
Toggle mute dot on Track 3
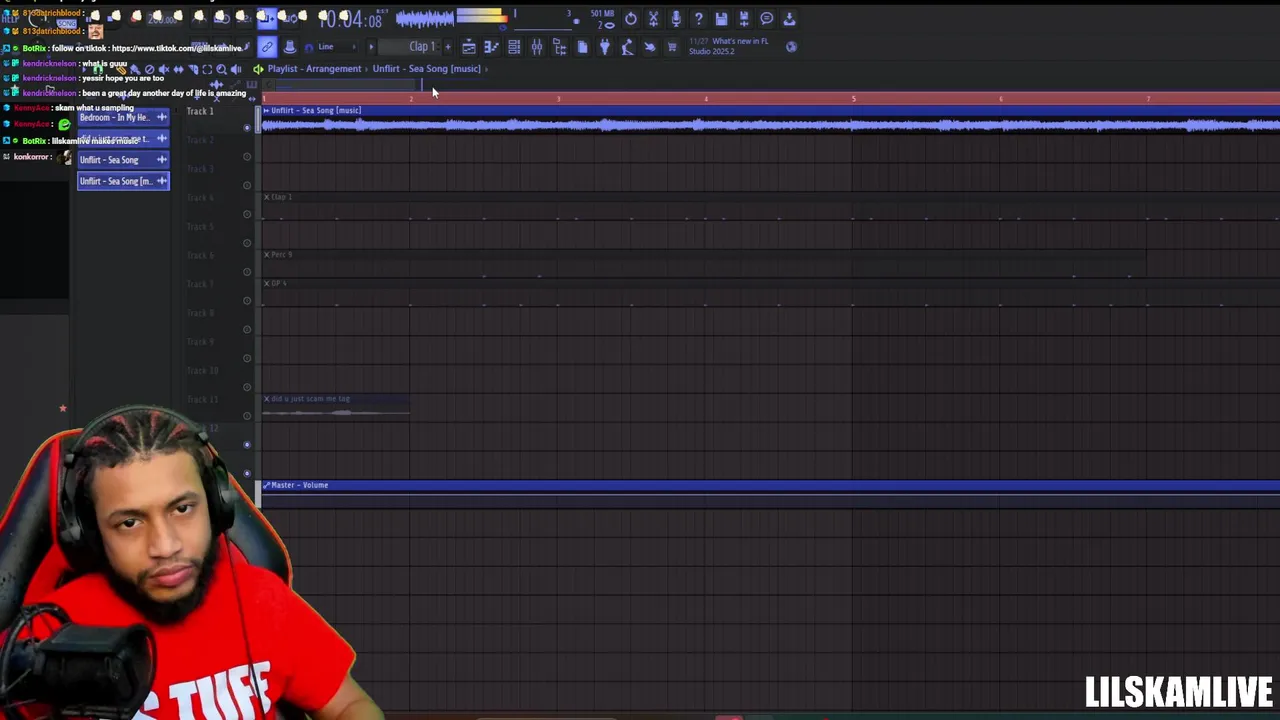click(247, 185)
